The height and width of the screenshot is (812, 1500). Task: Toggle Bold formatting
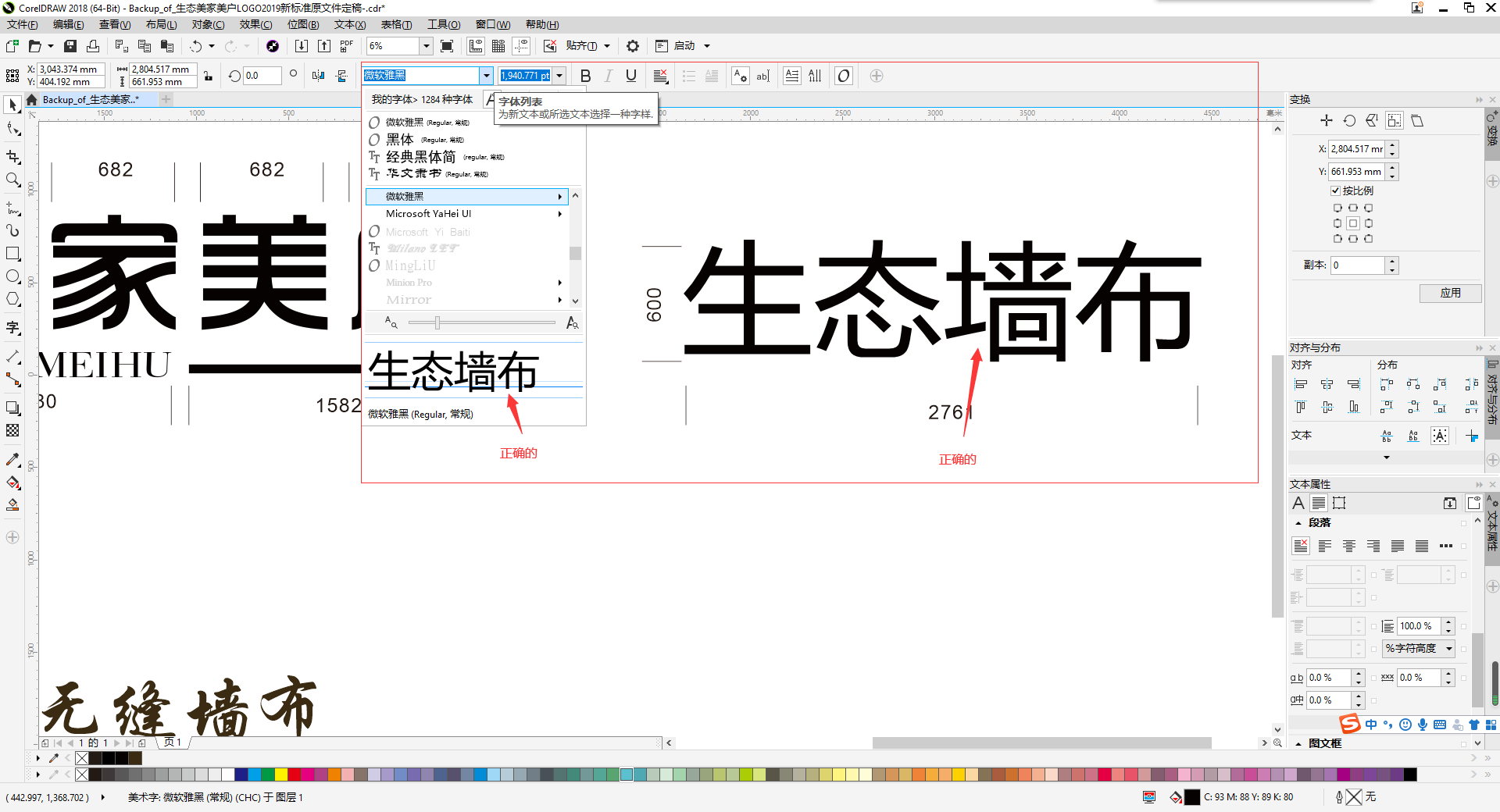tap(586, 76)
